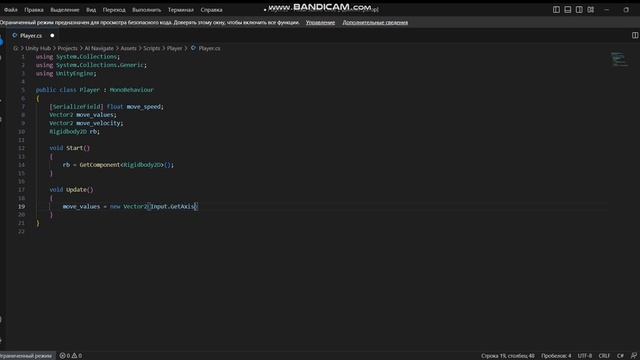
Task: Open the Справка menu
Action: (x=211, y=10)
